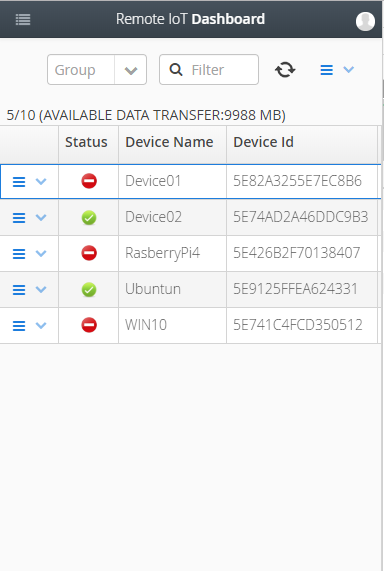Click the Group combo box text field
This screenshot has width=384, height=571.
pyautogui.click(x=81, y=70)
